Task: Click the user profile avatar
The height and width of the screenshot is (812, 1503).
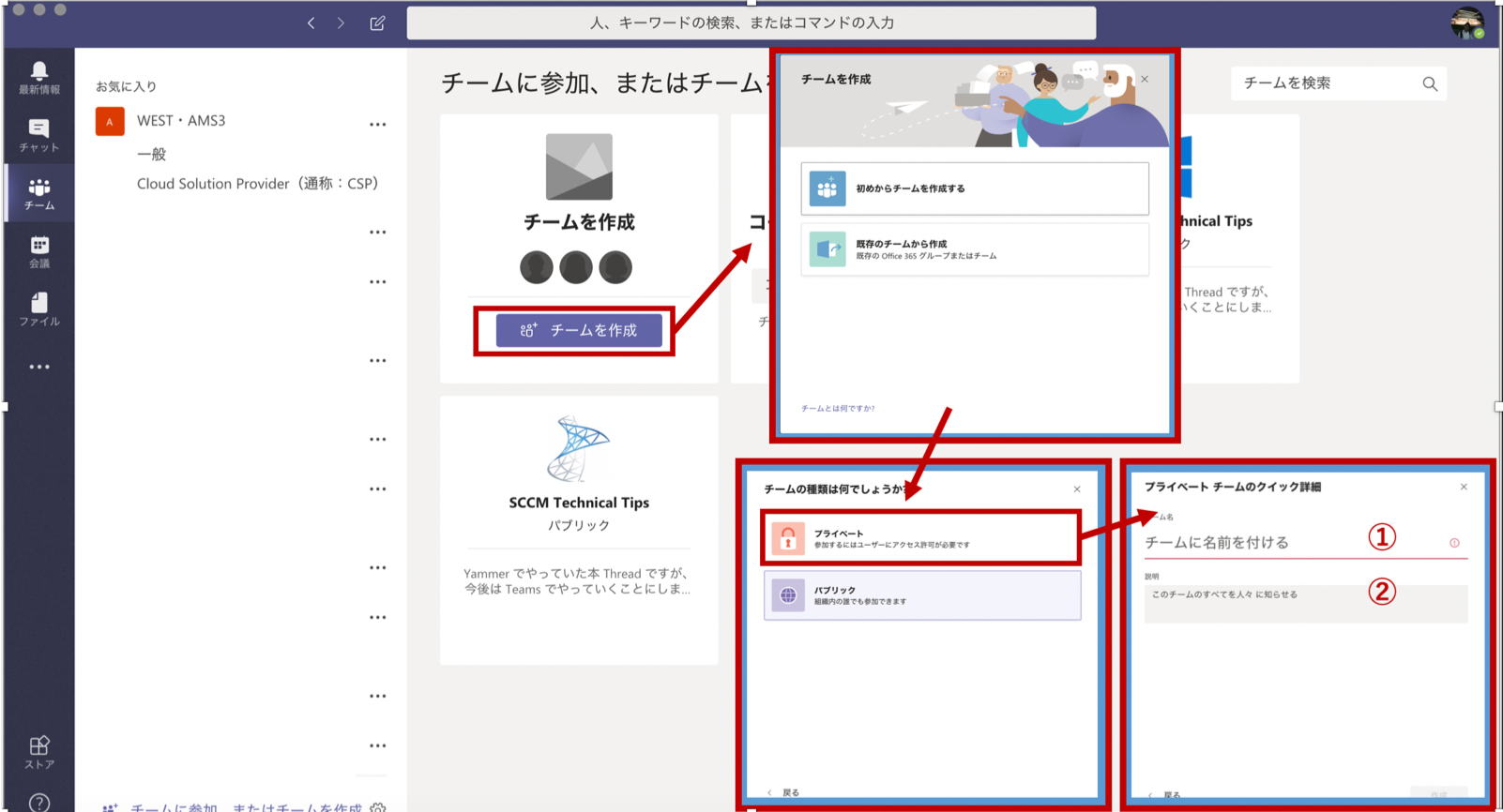Action: (x=1467, y=23)
